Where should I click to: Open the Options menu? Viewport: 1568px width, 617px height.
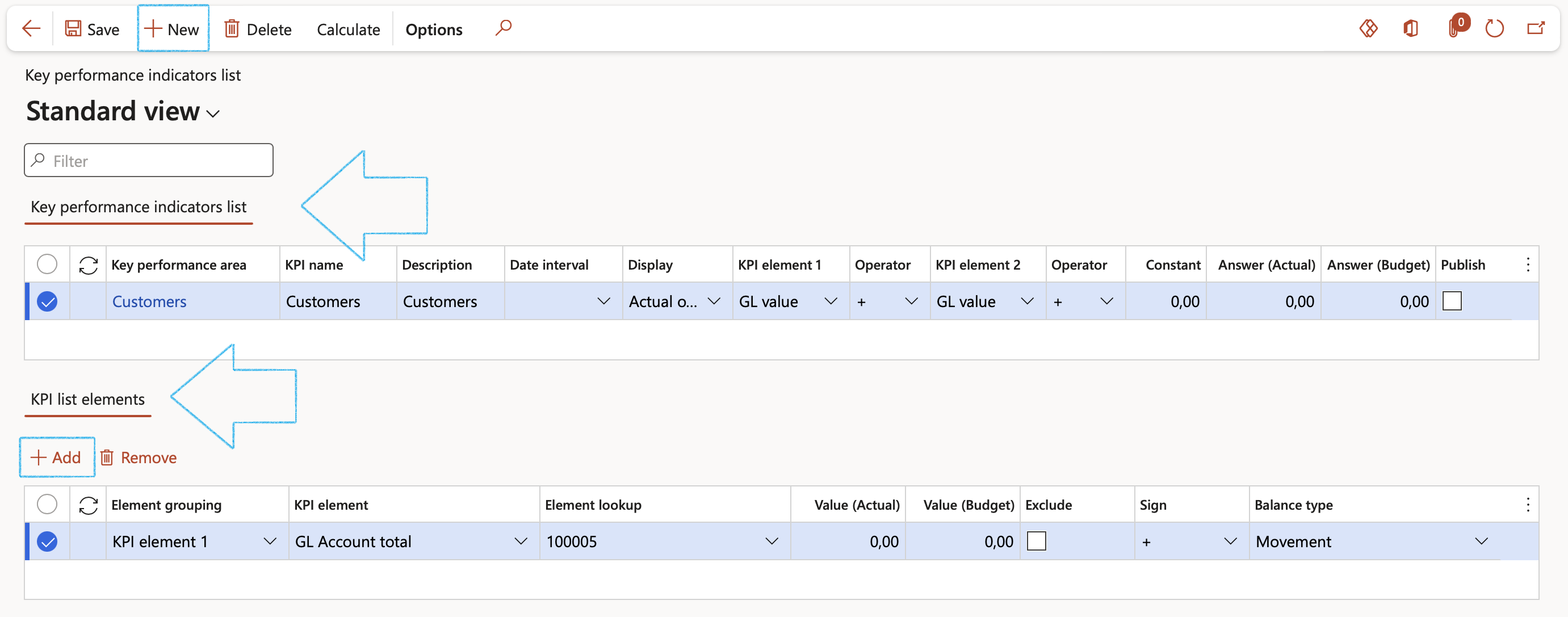click(433, 29)
